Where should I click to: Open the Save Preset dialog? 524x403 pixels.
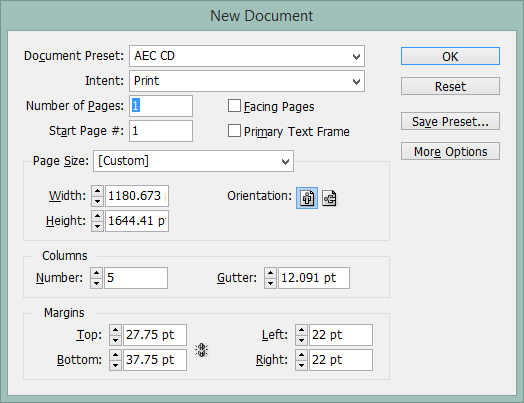pyautogui.click(x=450, y=121)
